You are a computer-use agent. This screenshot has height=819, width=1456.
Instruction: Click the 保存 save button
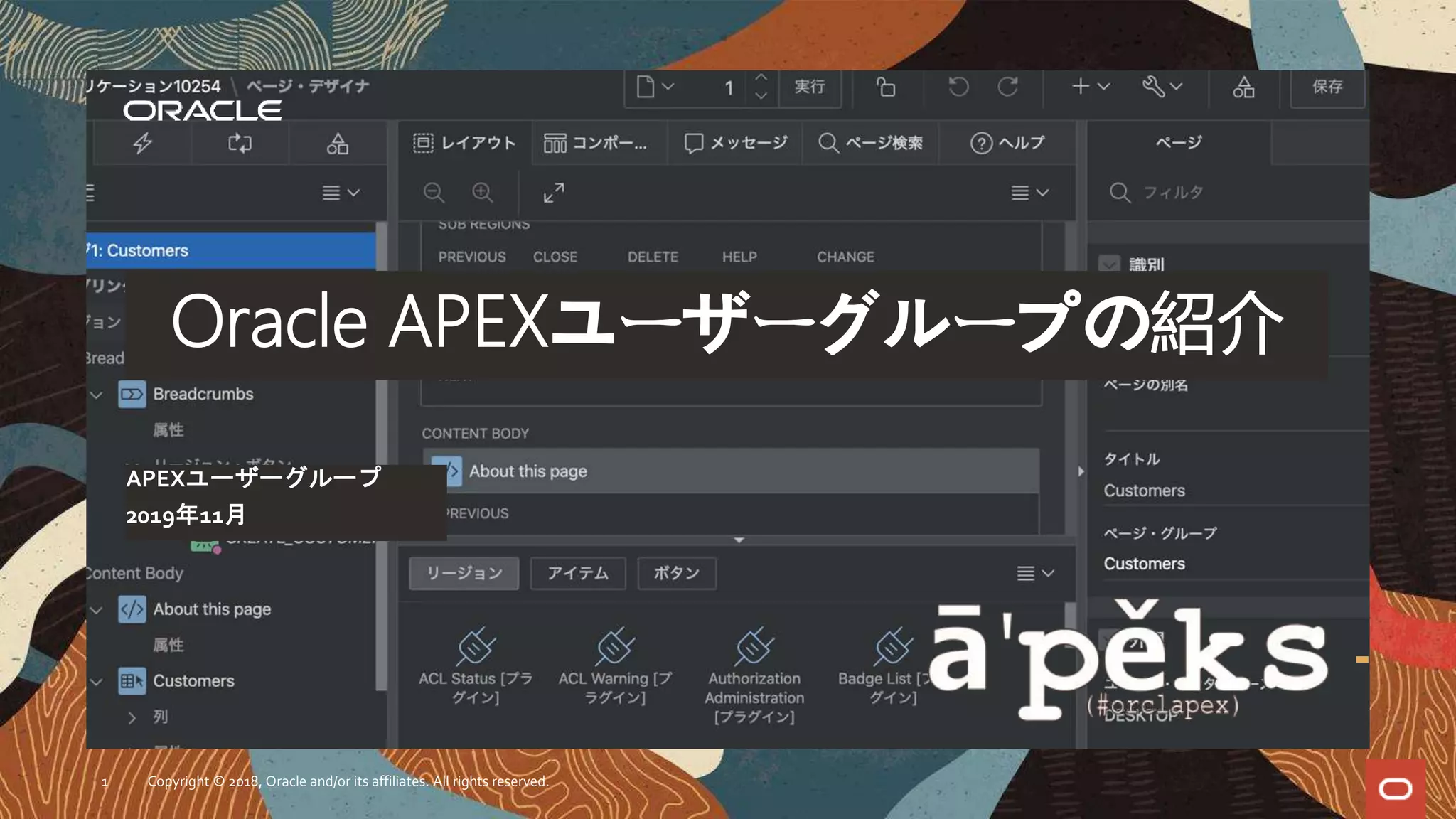pyautogui.click(x=1327, y=87)
